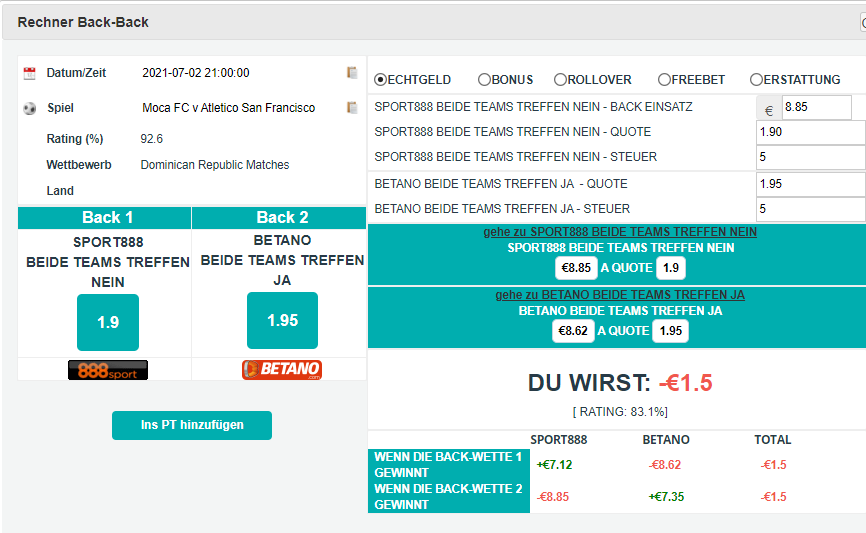Choose the ROLLOVER radio option

560,80
